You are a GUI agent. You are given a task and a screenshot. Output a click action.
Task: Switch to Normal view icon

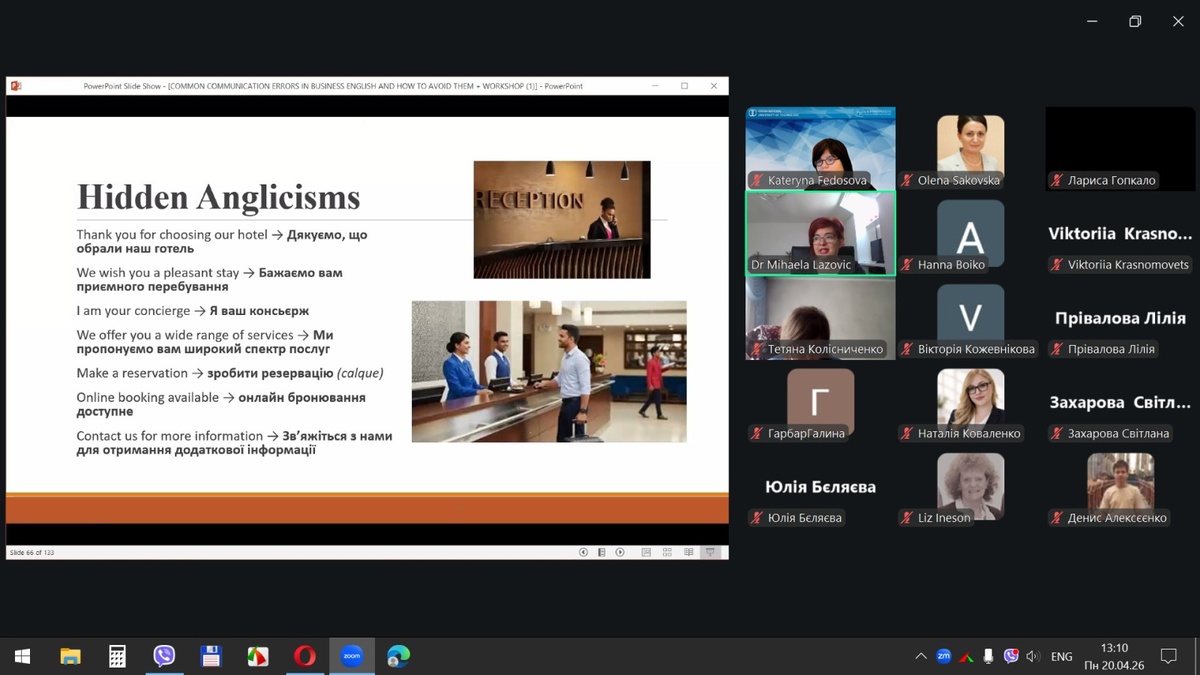click(646, 552)
